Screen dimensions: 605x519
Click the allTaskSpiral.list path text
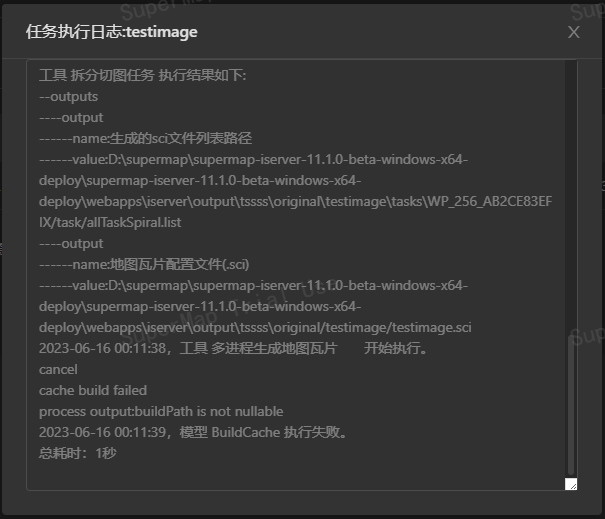110,222
